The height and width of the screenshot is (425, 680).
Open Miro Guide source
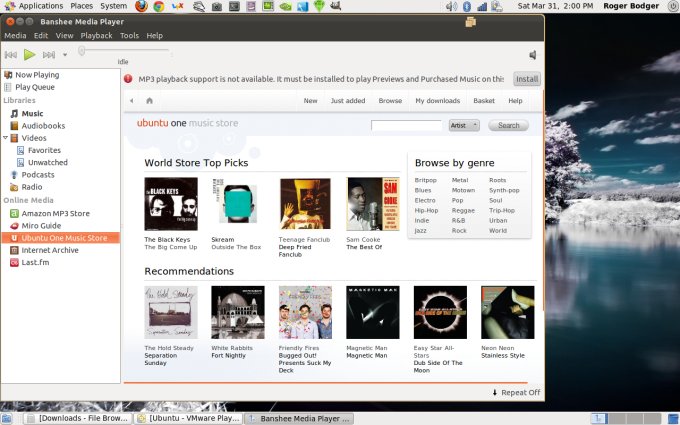[x=41, y=226]
